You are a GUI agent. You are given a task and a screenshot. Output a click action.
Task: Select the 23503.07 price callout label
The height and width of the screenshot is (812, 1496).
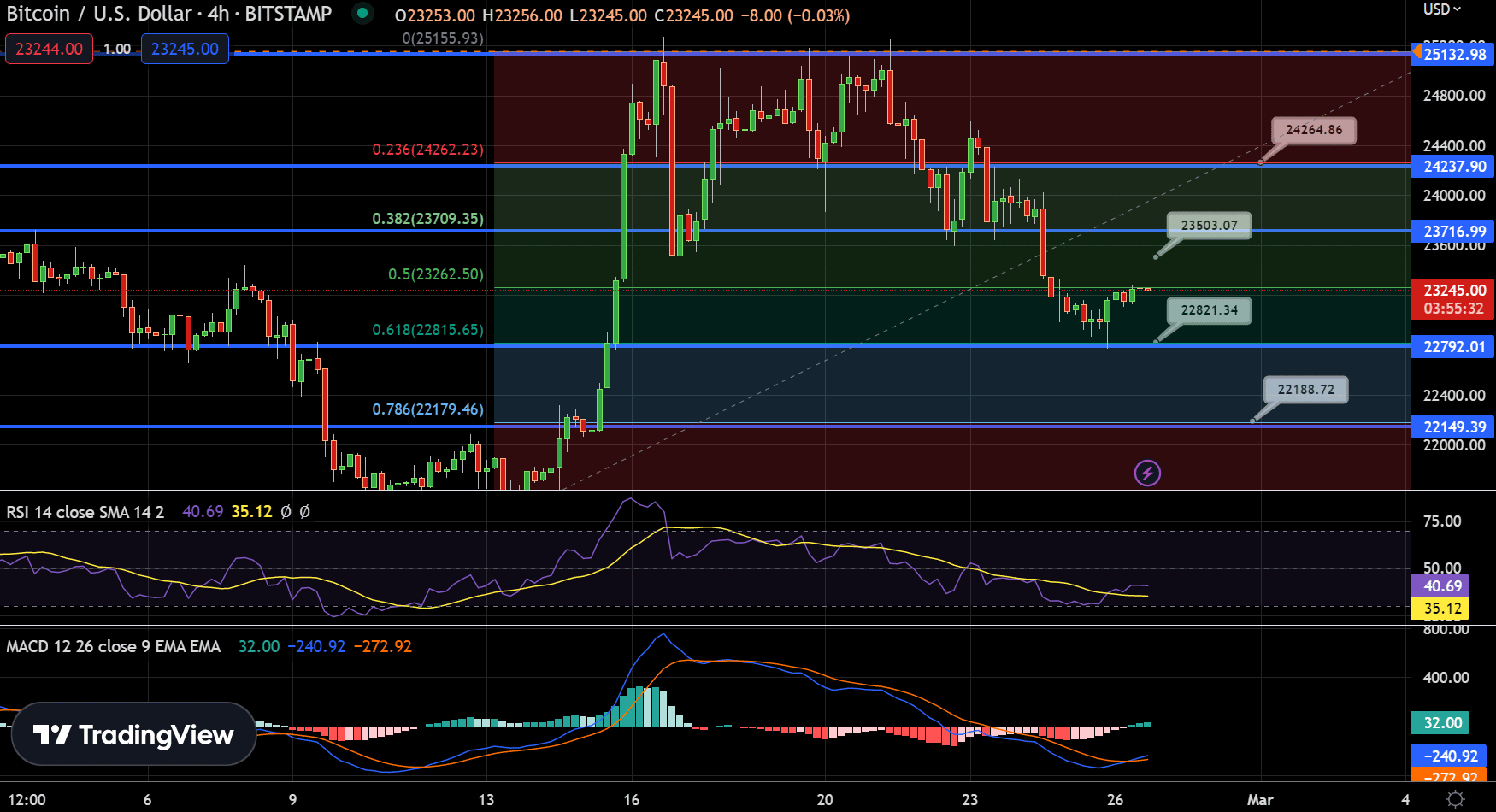[1209, 226]
